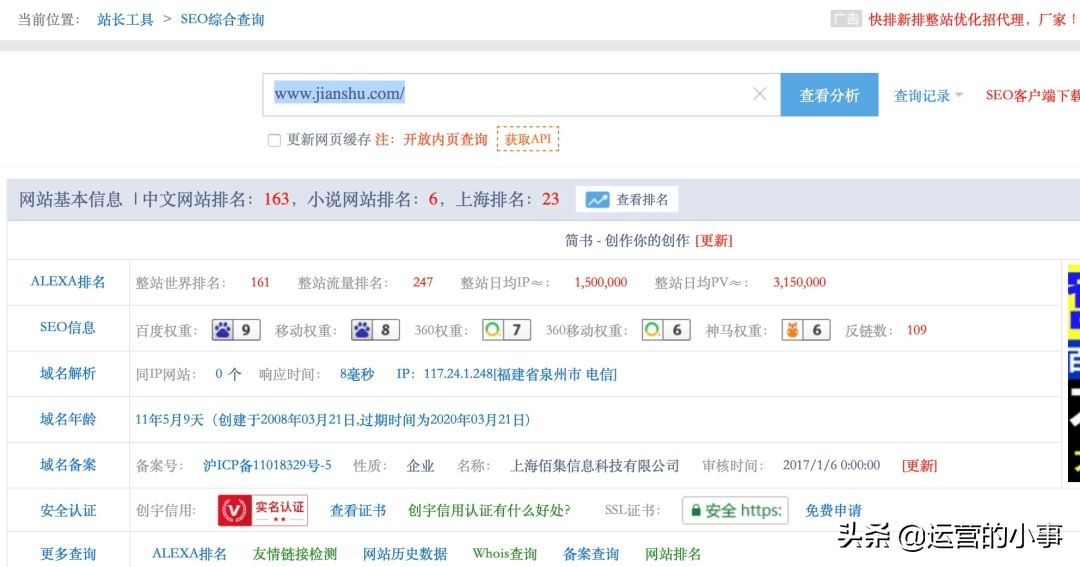Click the 企业 nature value
Viewport: 1080px width, 567px height.
(420, 466)
